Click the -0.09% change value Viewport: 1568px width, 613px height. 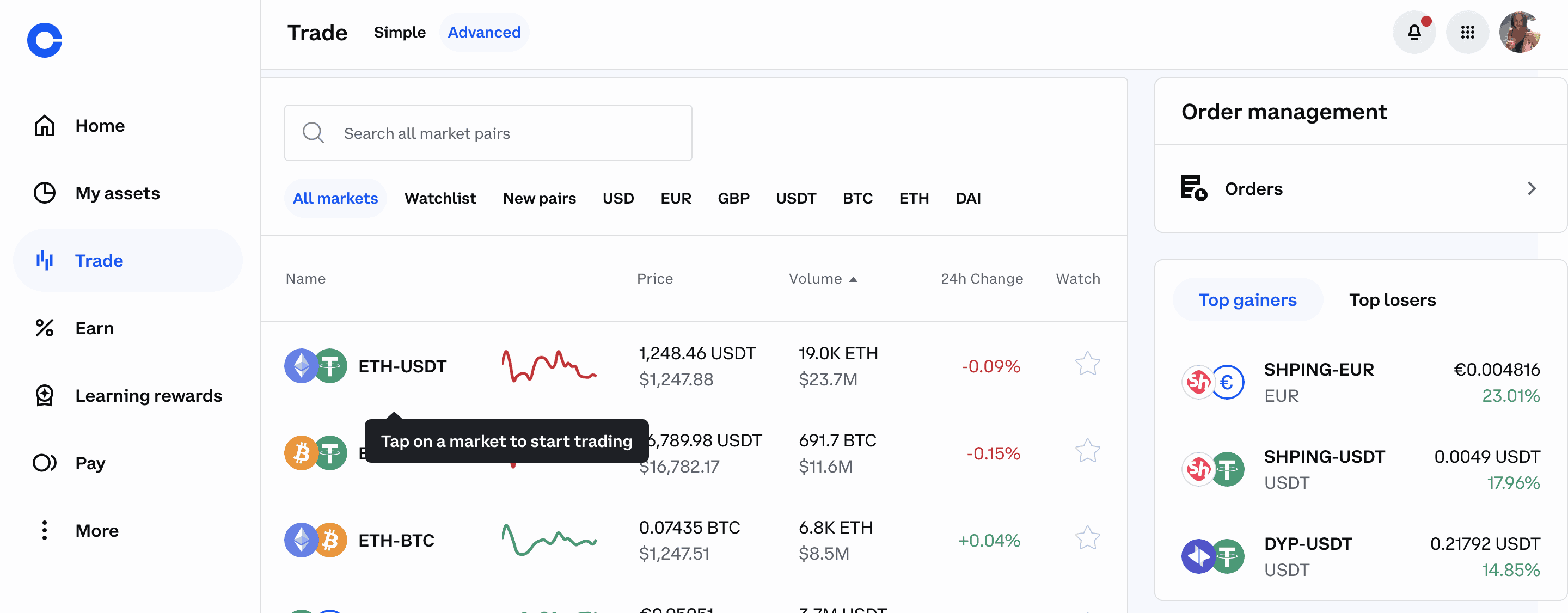(991, 366)
